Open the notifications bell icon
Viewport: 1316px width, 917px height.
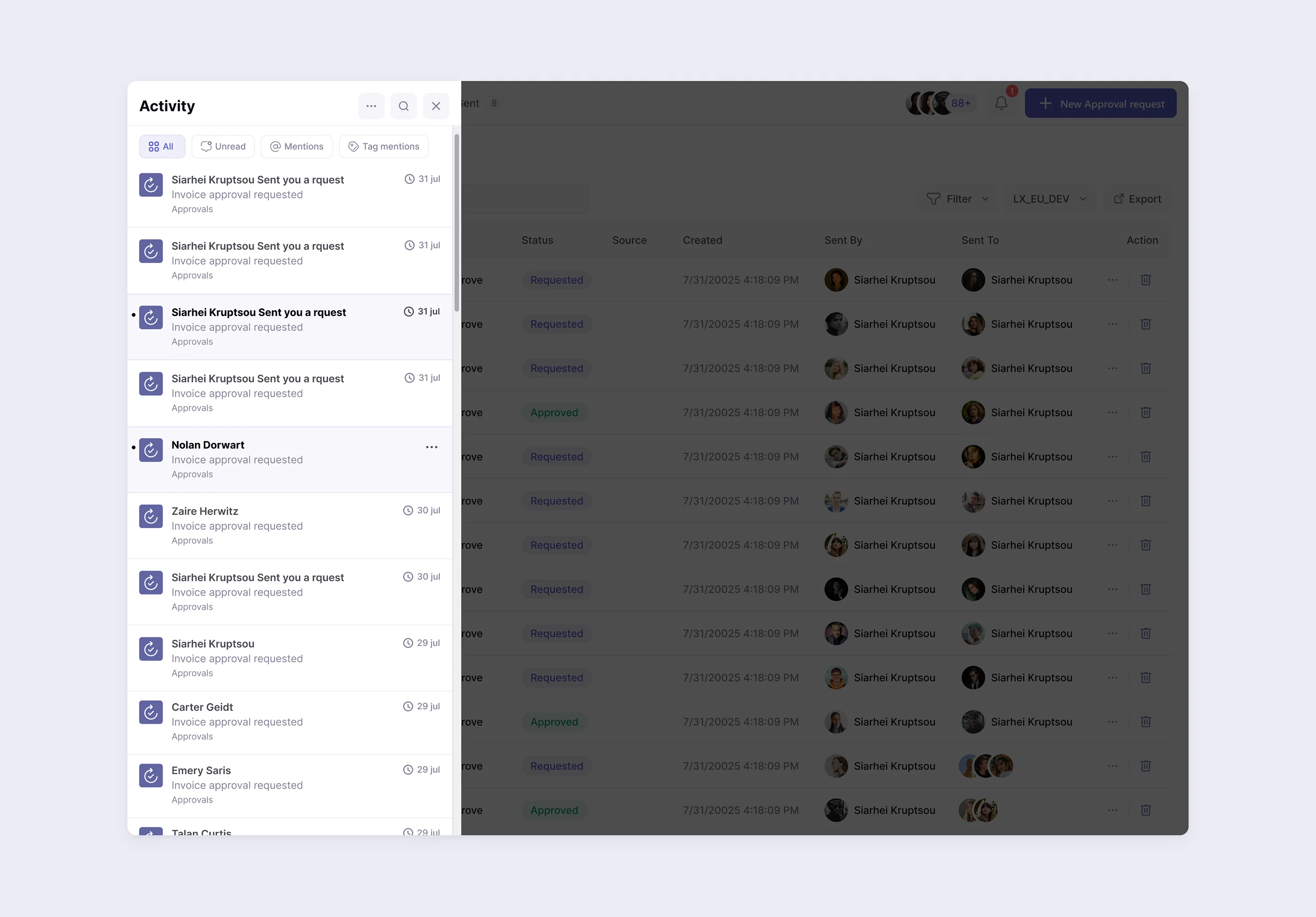click(x=1001, y=103)
